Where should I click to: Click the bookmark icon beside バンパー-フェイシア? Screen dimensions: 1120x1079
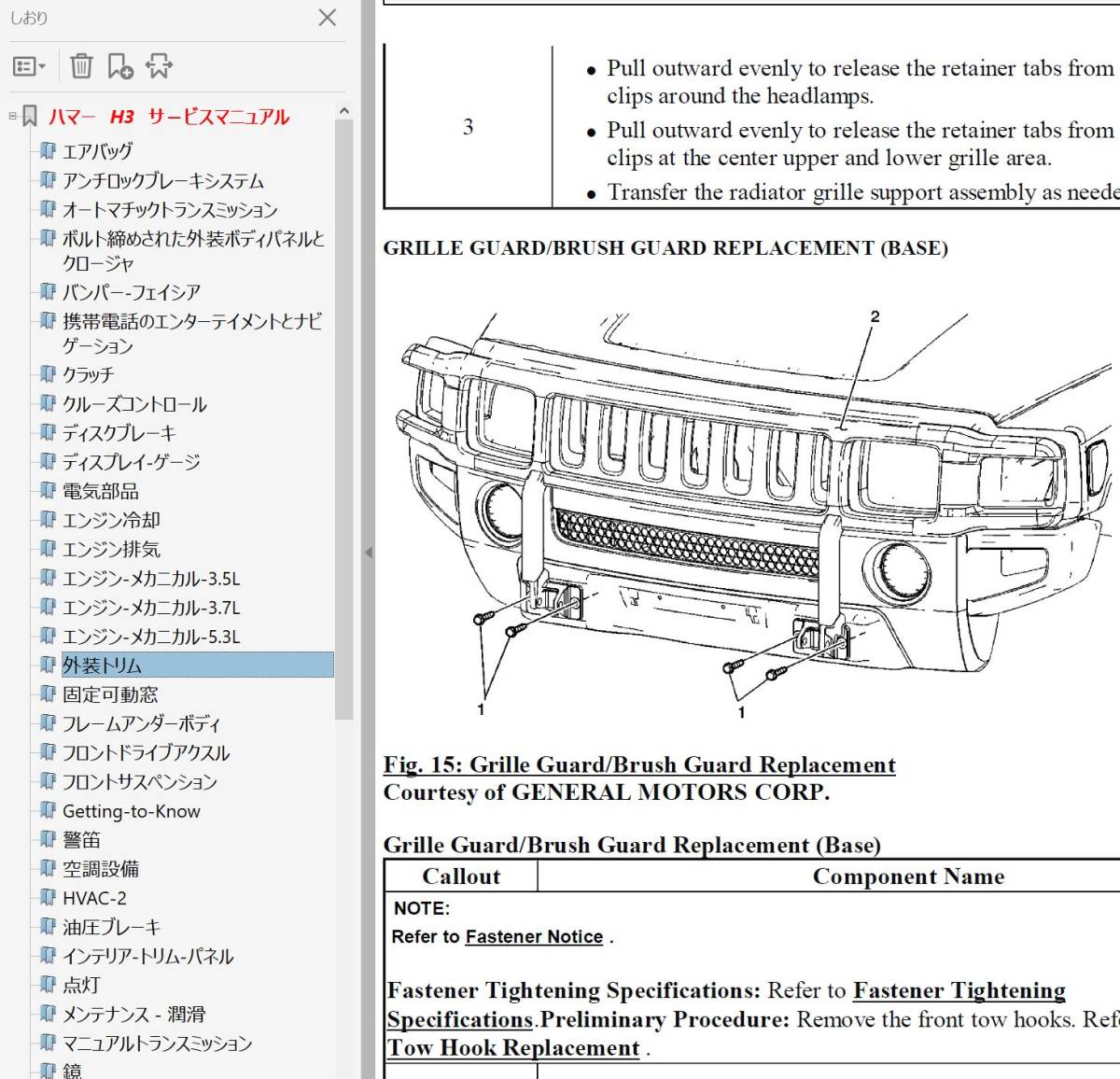click(48, 292)
